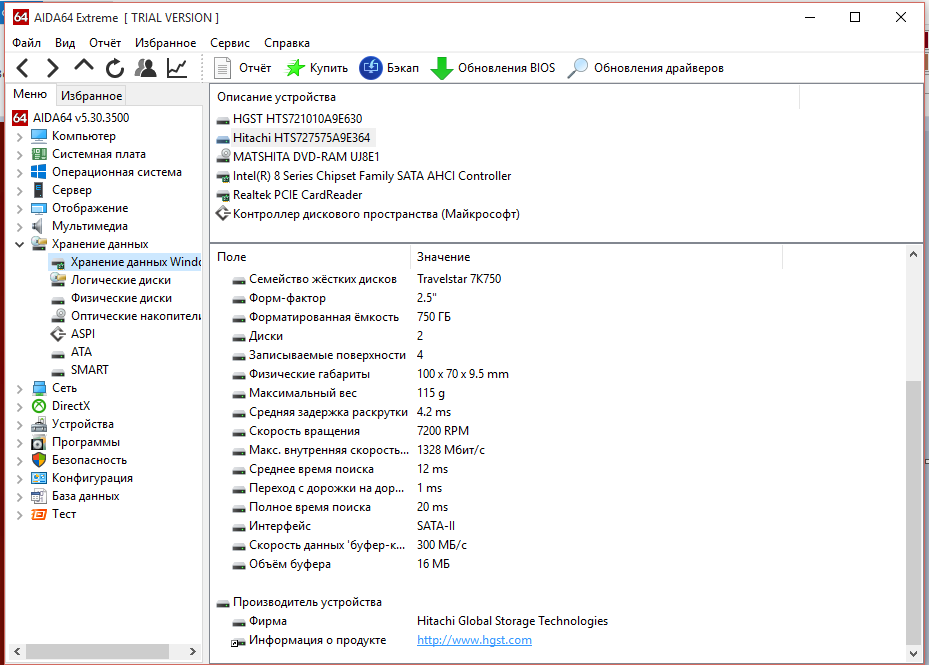Click the Значение column header

(596, 257)
